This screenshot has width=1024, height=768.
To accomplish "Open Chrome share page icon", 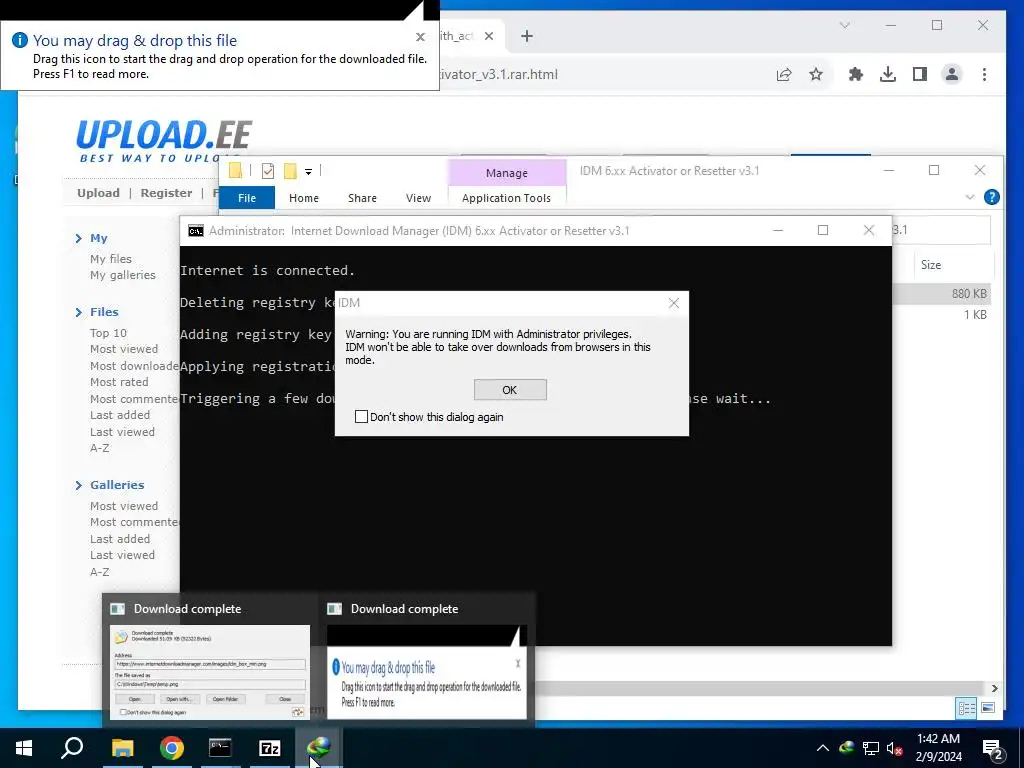I will point(784,74).
